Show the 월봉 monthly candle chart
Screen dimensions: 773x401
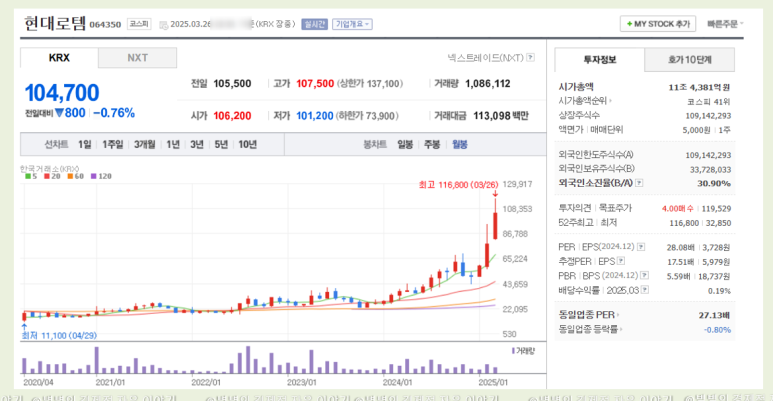(459, 145)
